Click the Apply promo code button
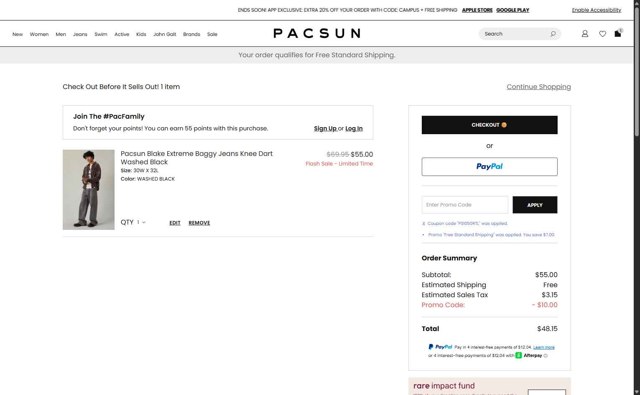 pos(535,205)
